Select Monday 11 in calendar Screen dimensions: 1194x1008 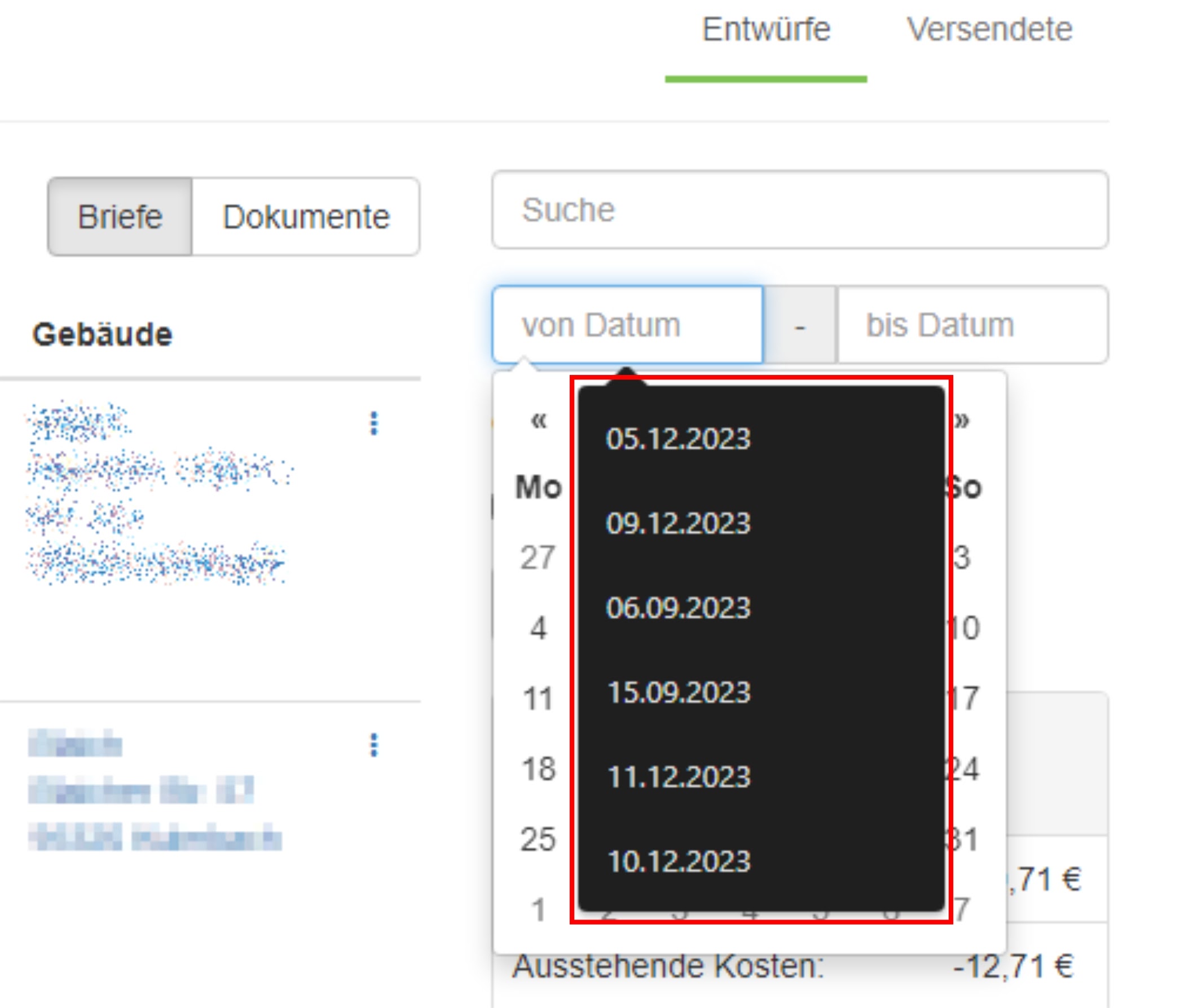(x=538, y=698)
